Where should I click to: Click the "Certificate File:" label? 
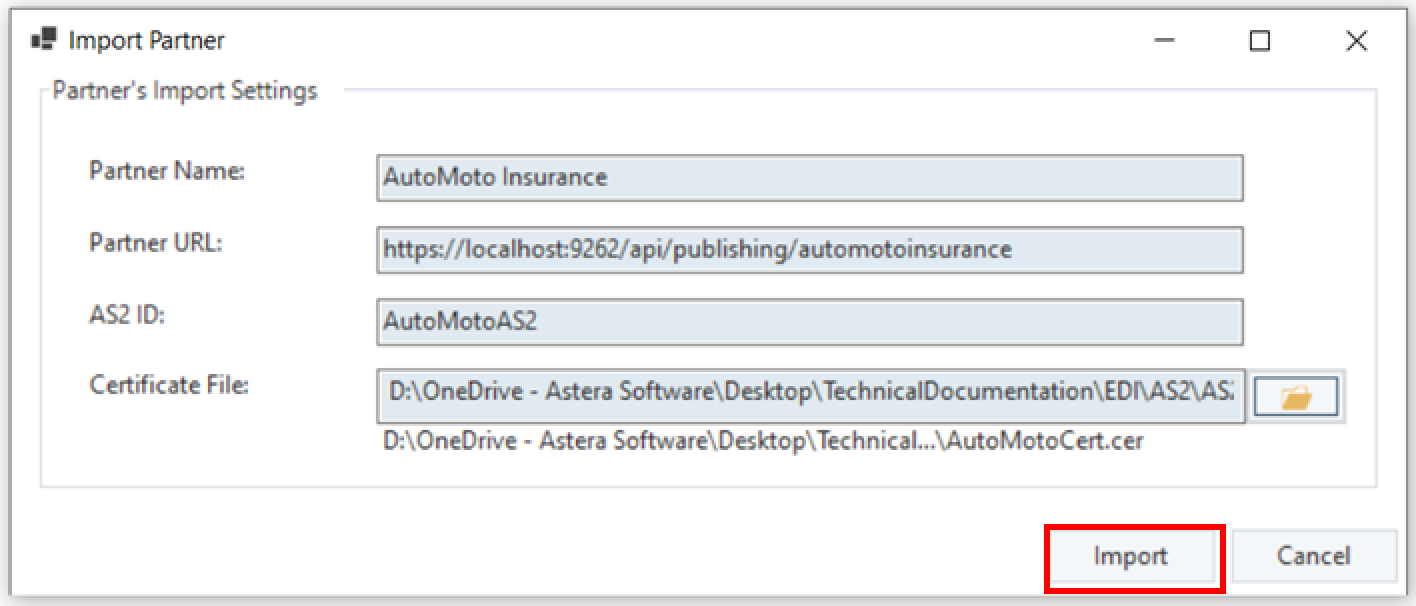169,385
